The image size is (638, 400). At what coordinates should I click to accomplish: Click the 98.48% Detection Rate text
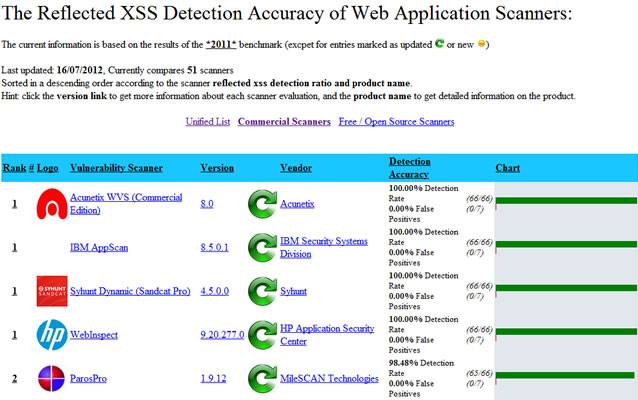tap(421, 368)
